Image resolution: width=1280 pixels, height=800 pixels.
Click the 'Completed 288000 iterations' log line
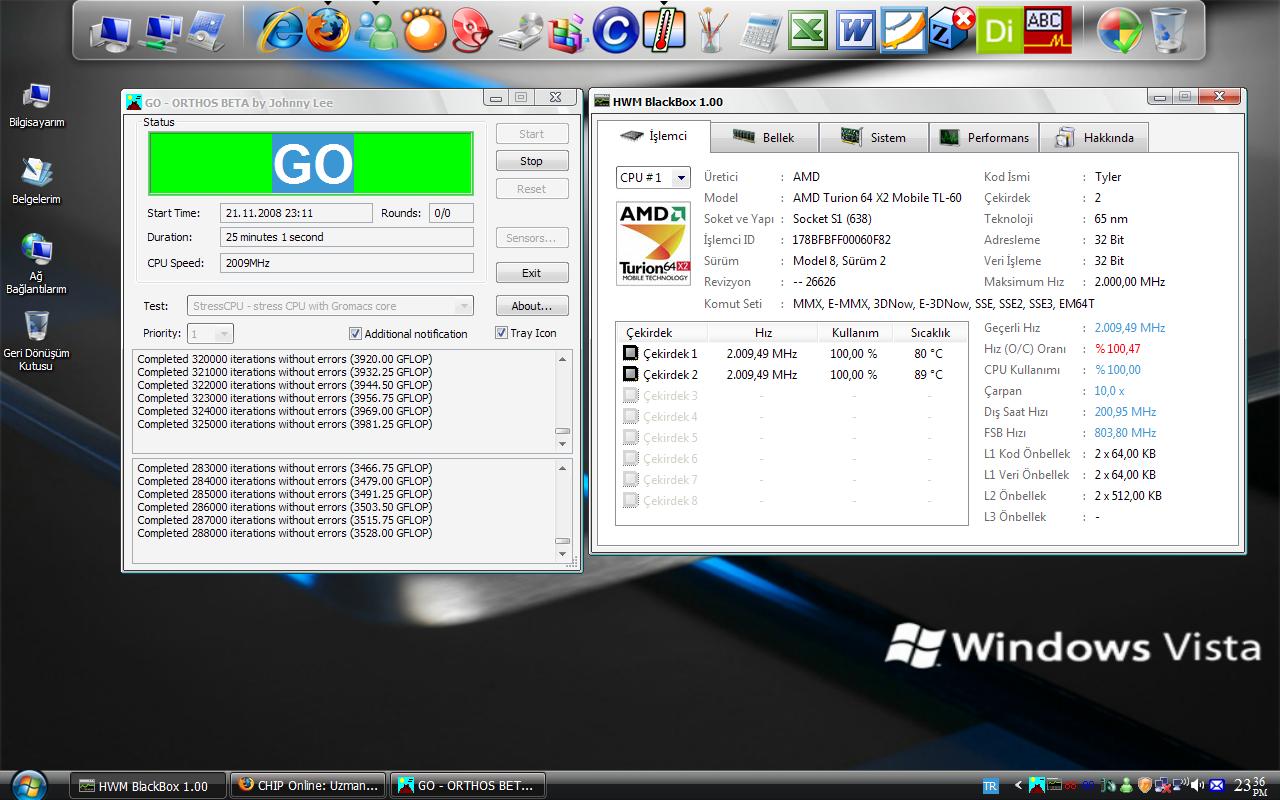(285, 533)
